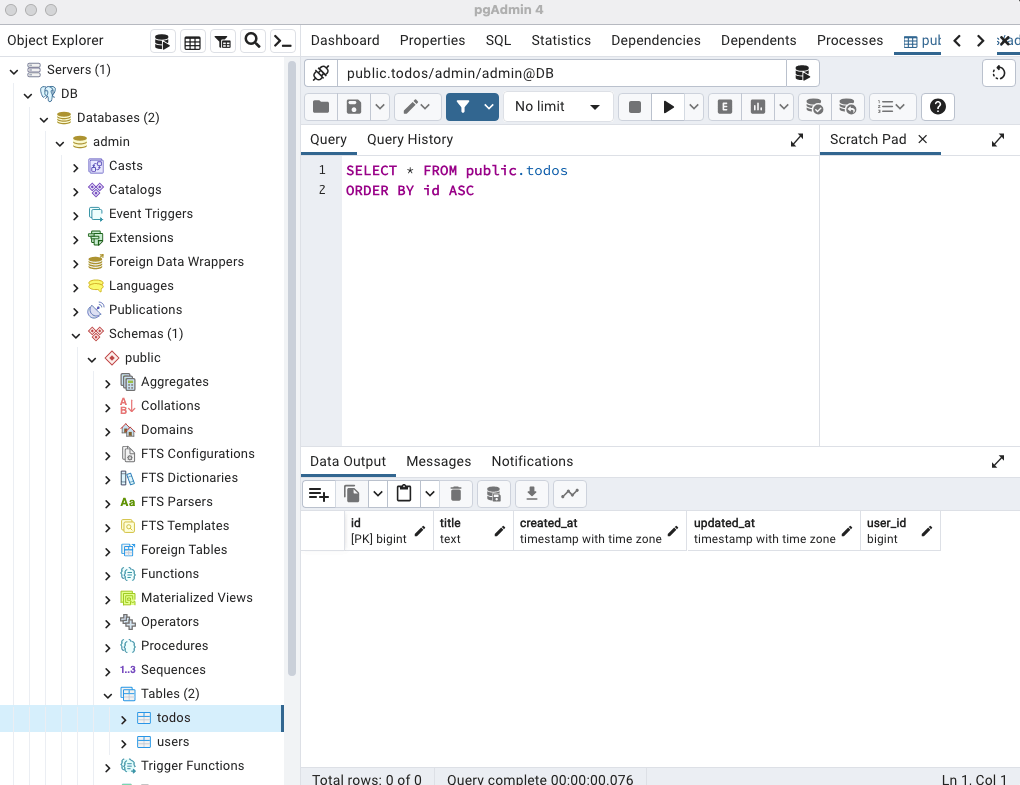Click the title column edit pencil
Viewport: 1020px width, 785px height.
point(500,531)
